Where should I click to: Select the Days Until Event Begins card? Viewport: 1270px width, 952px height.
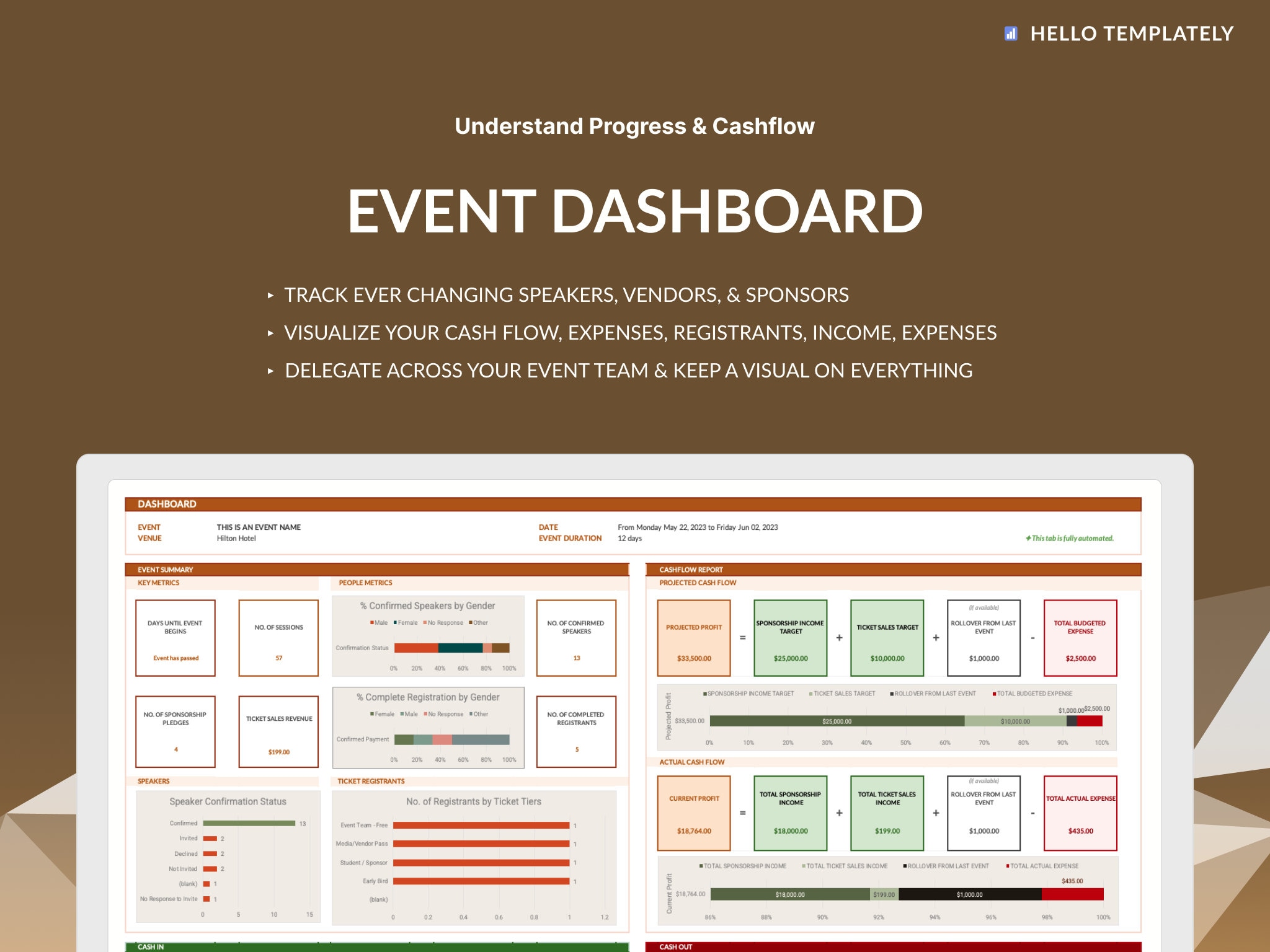pos(175,638)
